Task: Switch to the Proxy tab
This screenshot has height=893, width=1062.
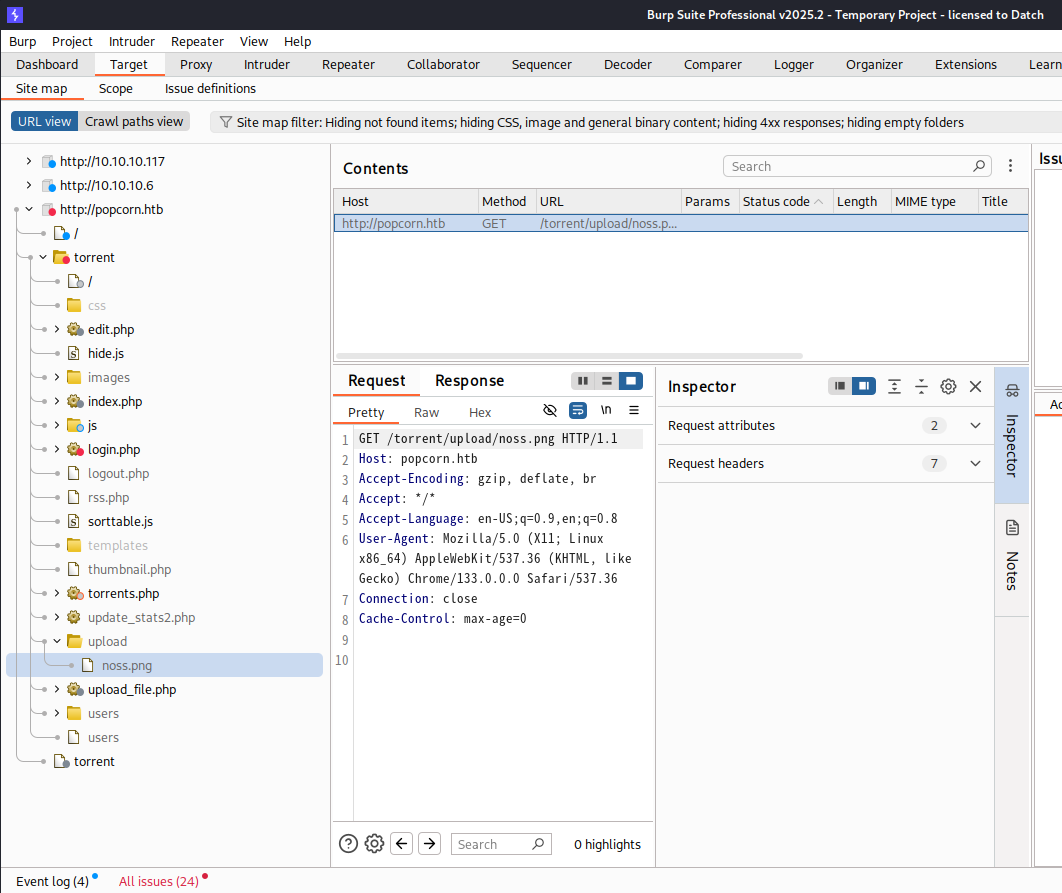Action: pyautogui.click(x=196, y=64)
